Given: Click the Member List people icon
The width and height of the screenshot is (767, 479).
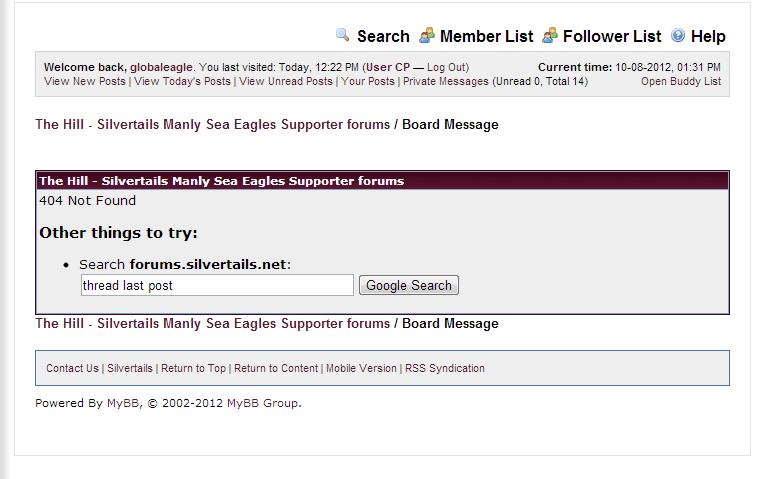Looking at the screenshot, I should pos(427,35).
